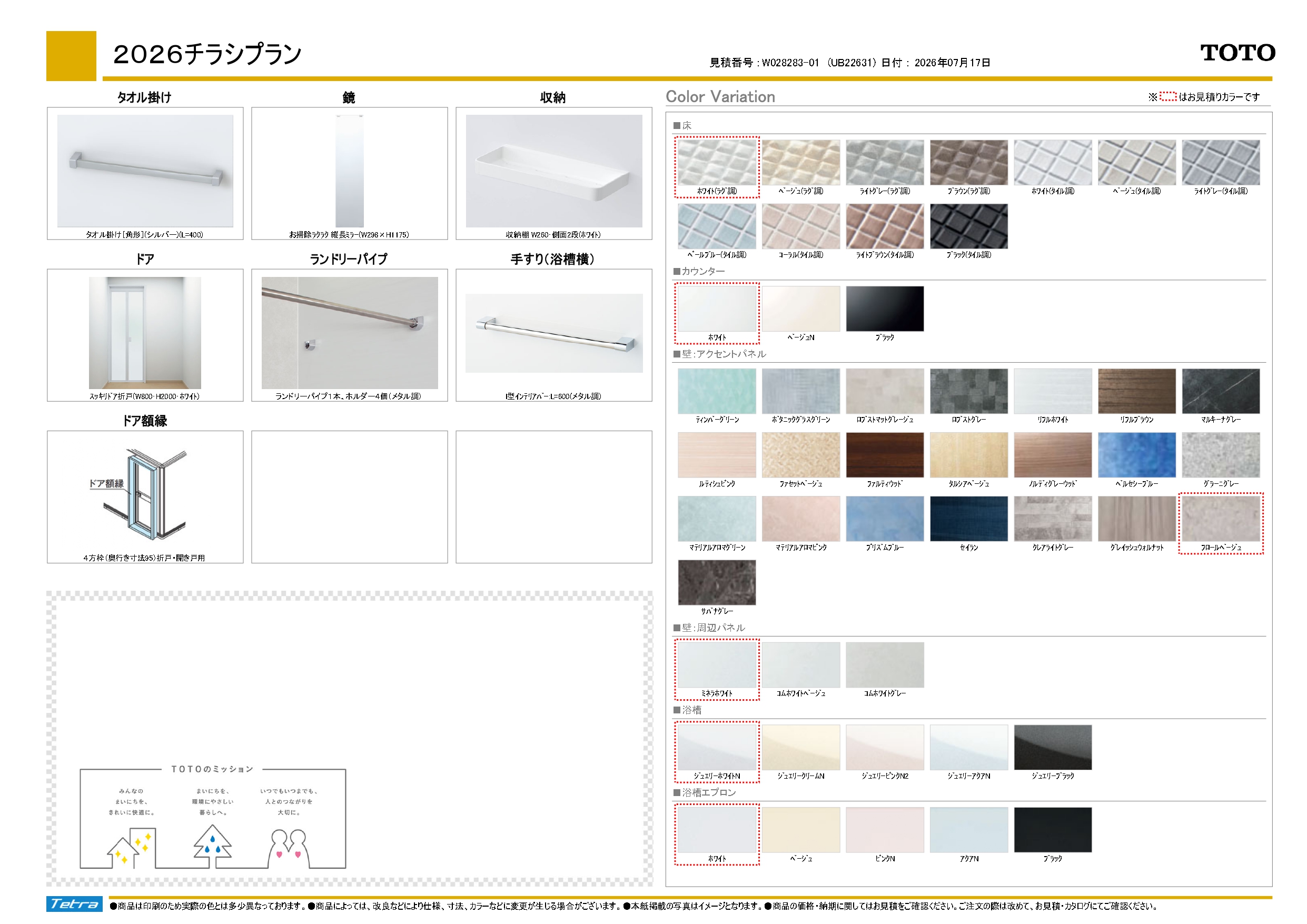
Task: Choose the ブラック counter color swatch
Action: [885, 309]
